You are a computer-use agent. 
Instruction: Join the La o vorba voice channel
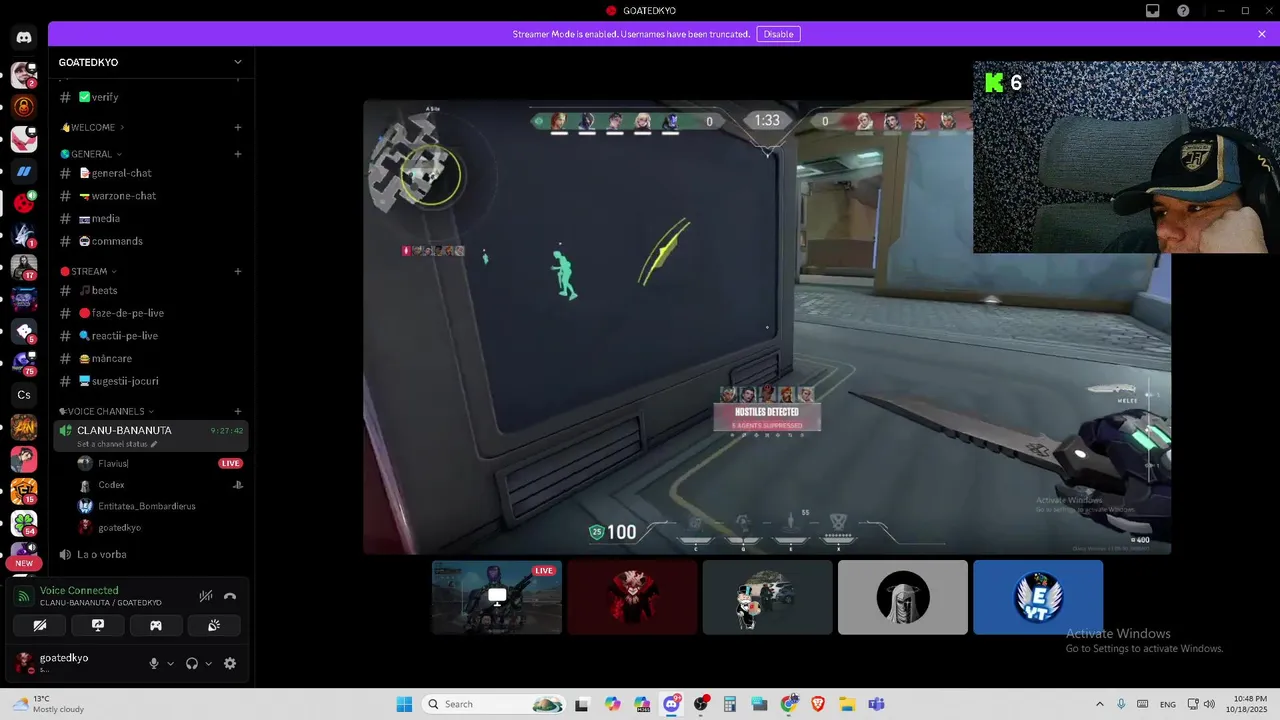[151, 554]
